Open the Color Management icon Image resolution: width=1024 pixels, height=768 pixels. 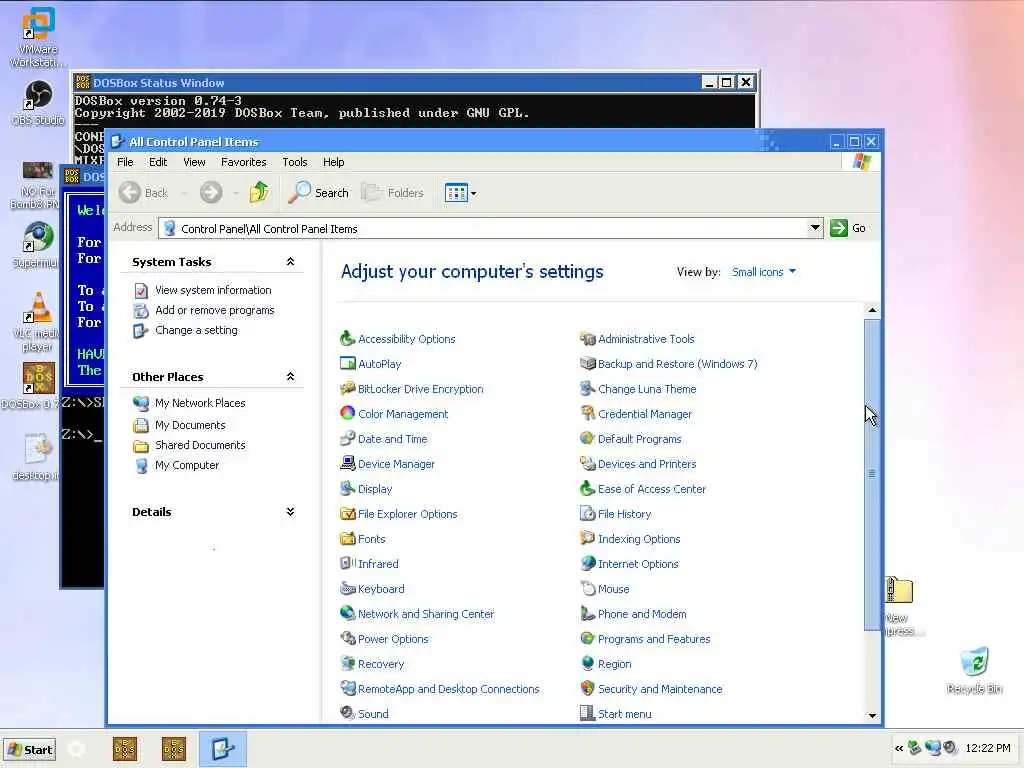tap(347, 413)
